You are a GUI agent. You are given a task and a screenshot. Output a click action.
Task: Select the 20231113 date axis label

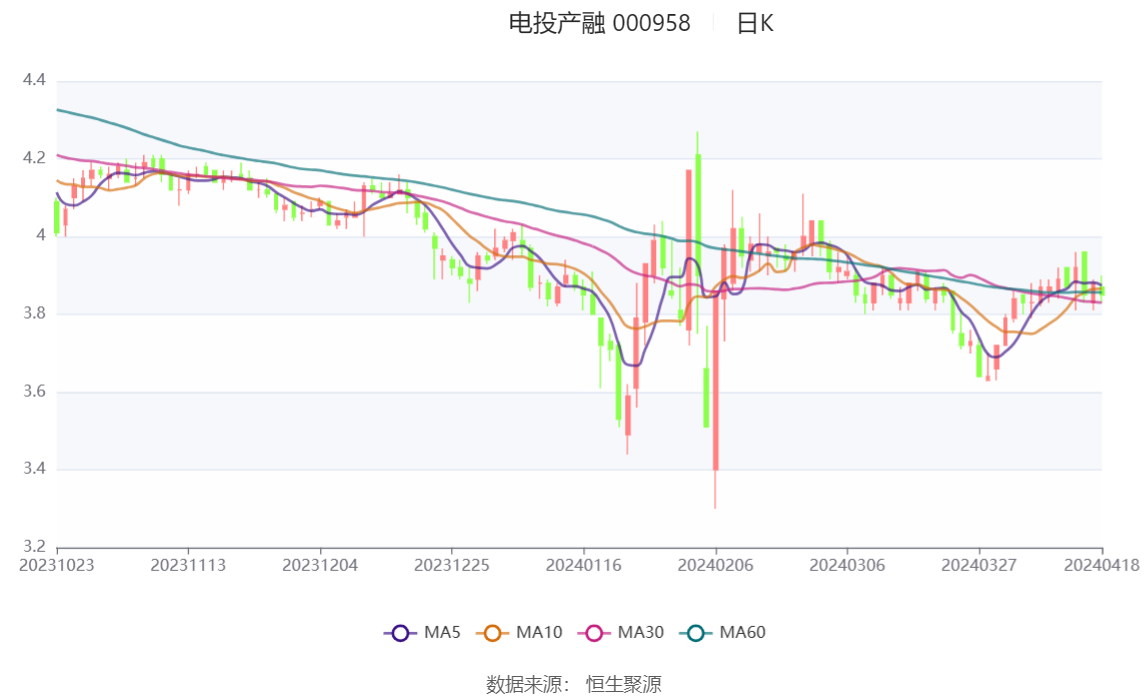(188, 566)
